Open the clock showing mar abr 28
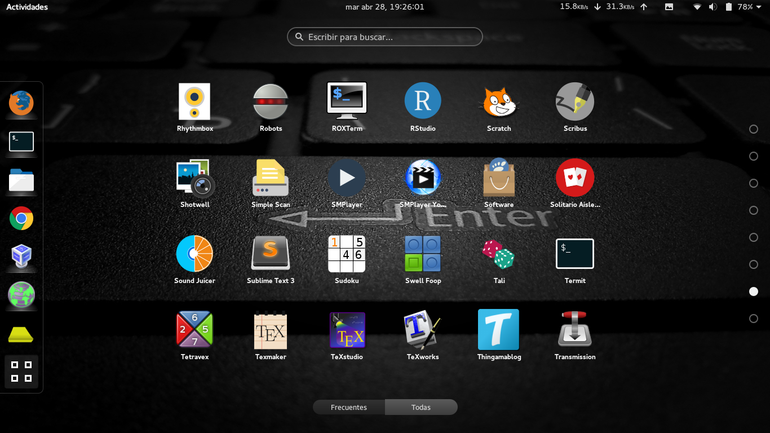This screenshot has height=433, width=770. [385, 7]
